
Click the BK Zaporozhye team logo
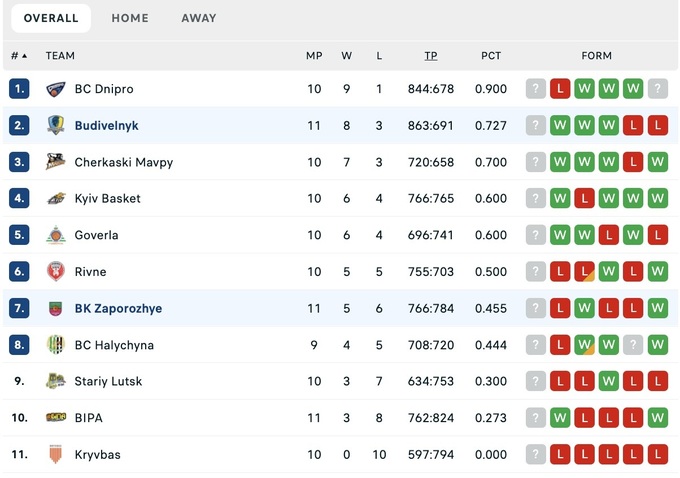click(56, 309)
